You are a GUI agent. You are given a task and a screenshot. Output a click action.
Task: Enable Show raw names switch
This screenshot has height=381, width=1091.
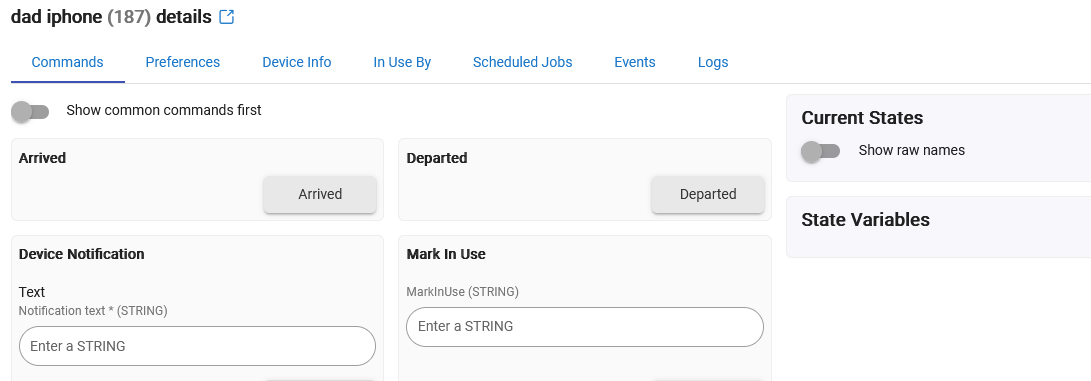tap(821, 151)
